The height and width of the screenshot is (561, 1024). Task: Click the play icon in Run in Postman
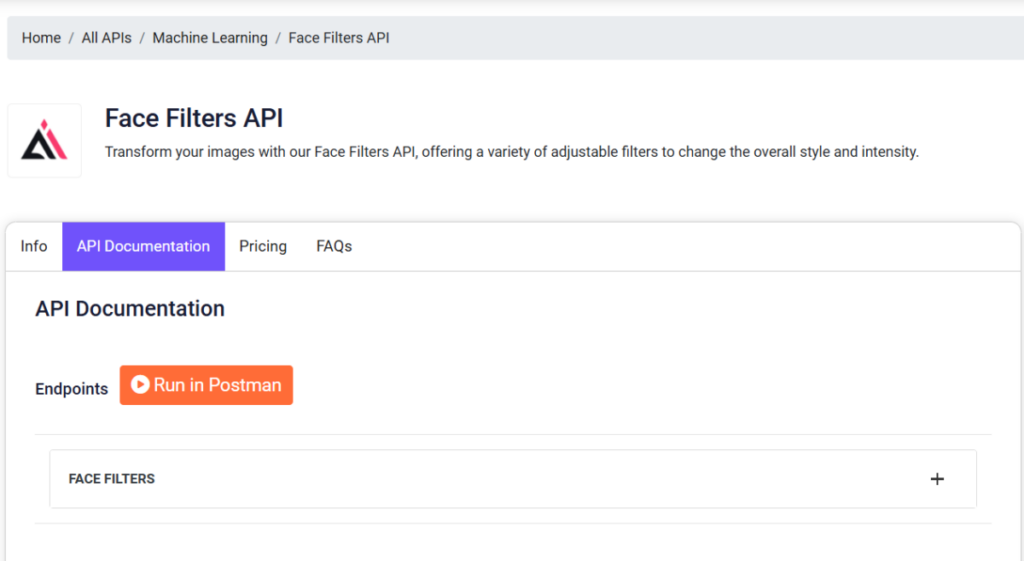[140, 385]
